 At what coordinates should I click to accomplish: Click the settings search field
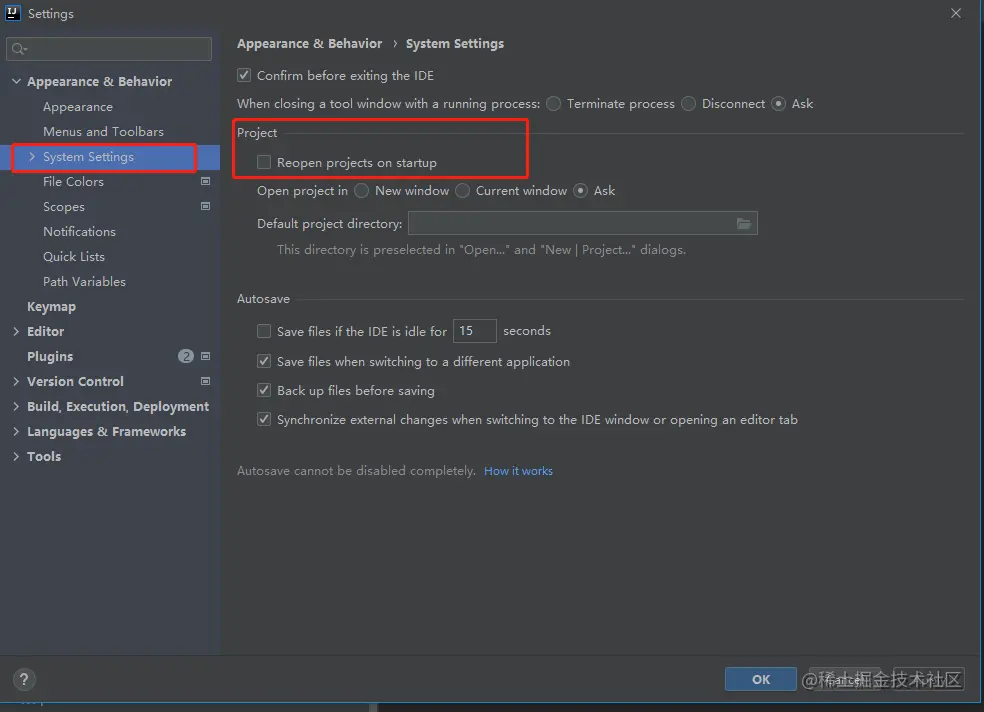109,49
